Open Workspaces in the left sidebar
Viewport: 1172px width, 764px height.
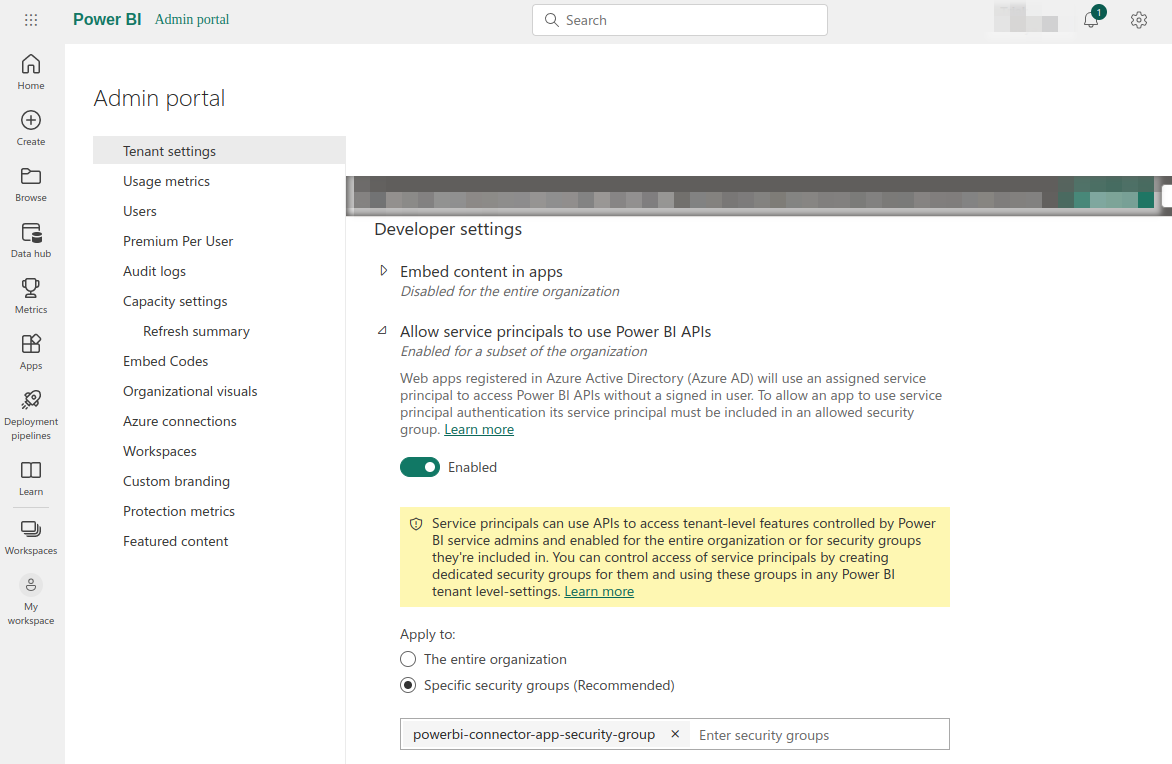(x=31, y=537)
